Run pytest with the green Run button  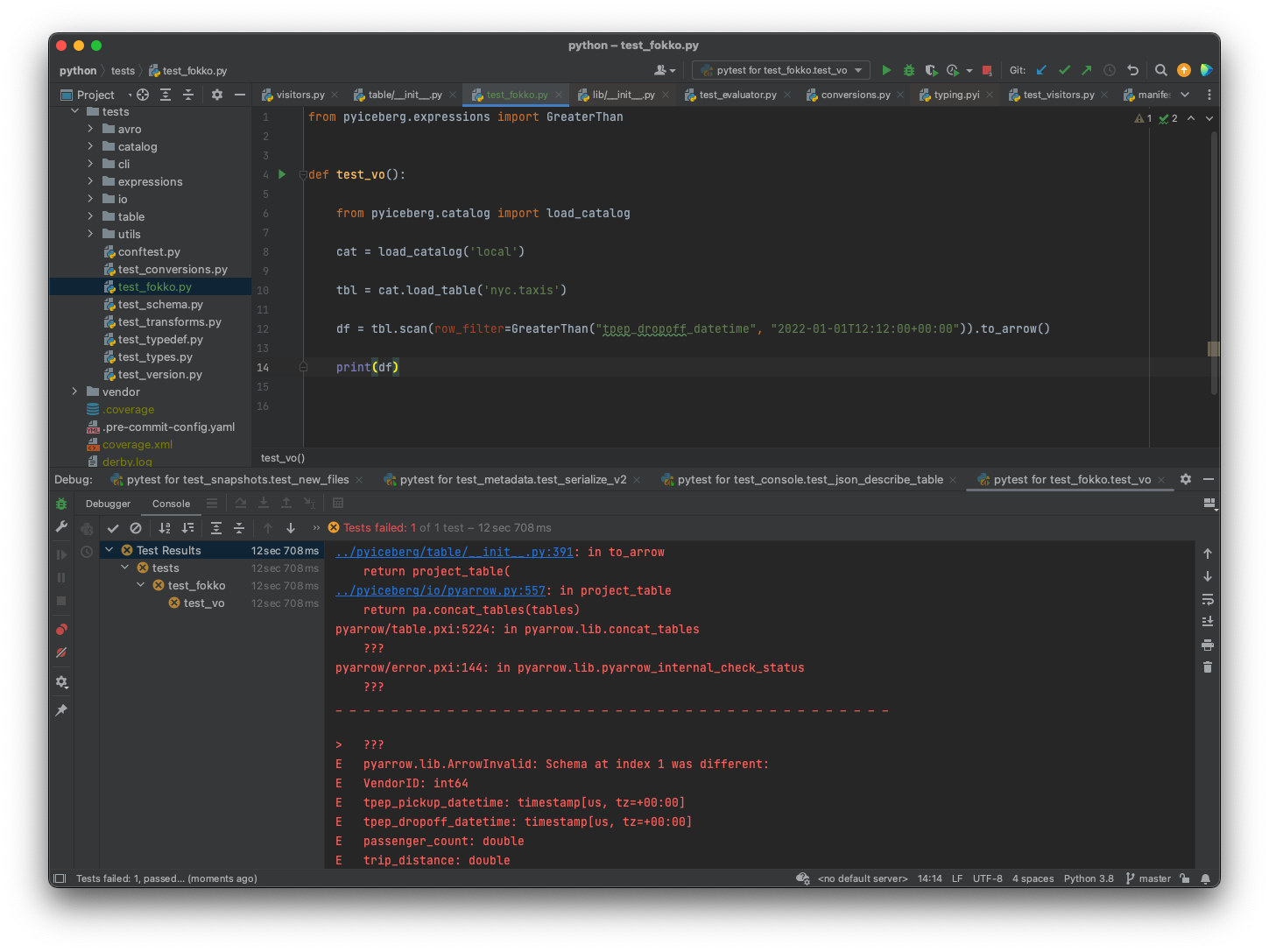[x=886, y=70]
